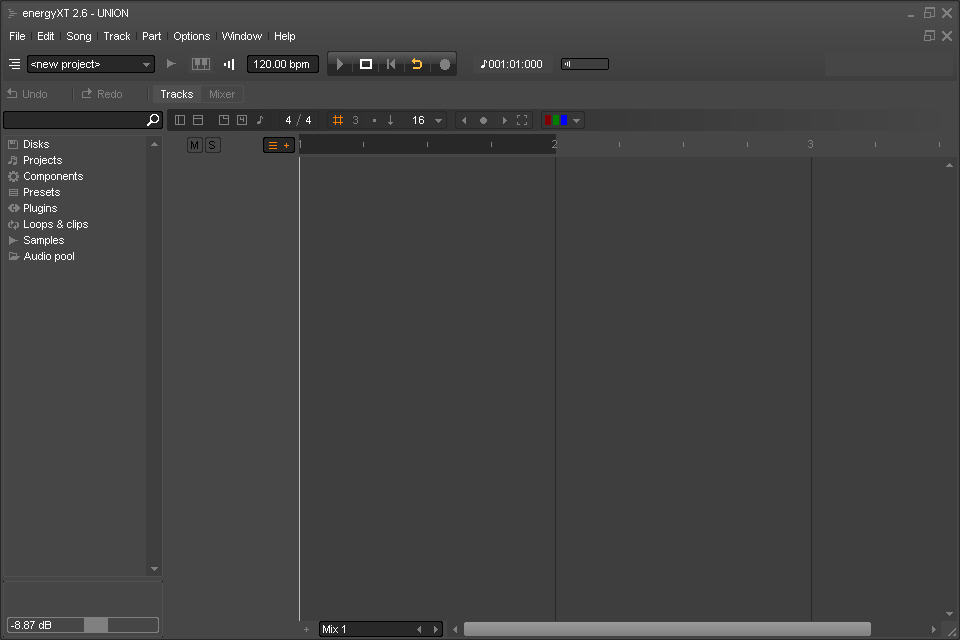Open the Song menu
This screenshot has height=640, width=960.
click(x=79, y=36)
